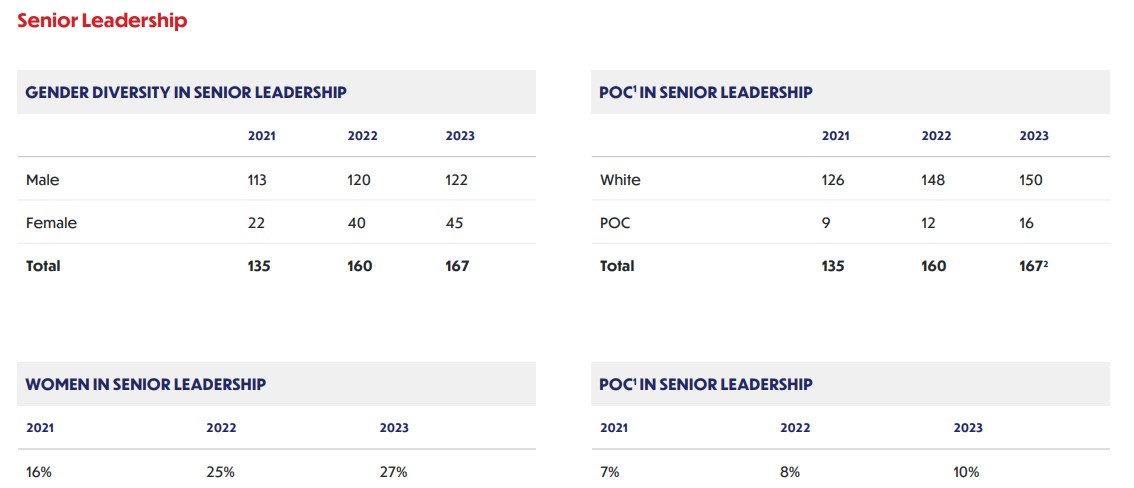This screenshot has height=488, width=1134.
Task: Click the Female count of 40
Action: (359, 223)
